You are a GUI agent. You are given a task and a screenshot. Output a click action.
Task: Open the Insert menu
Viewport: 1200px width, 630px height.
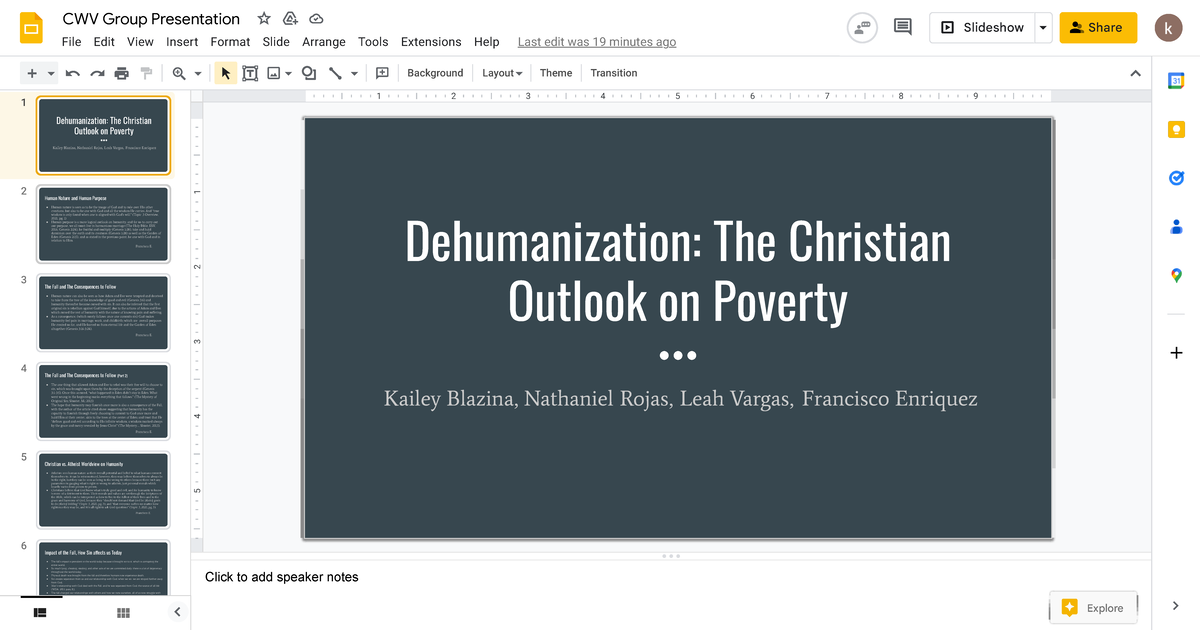point(182,42)
